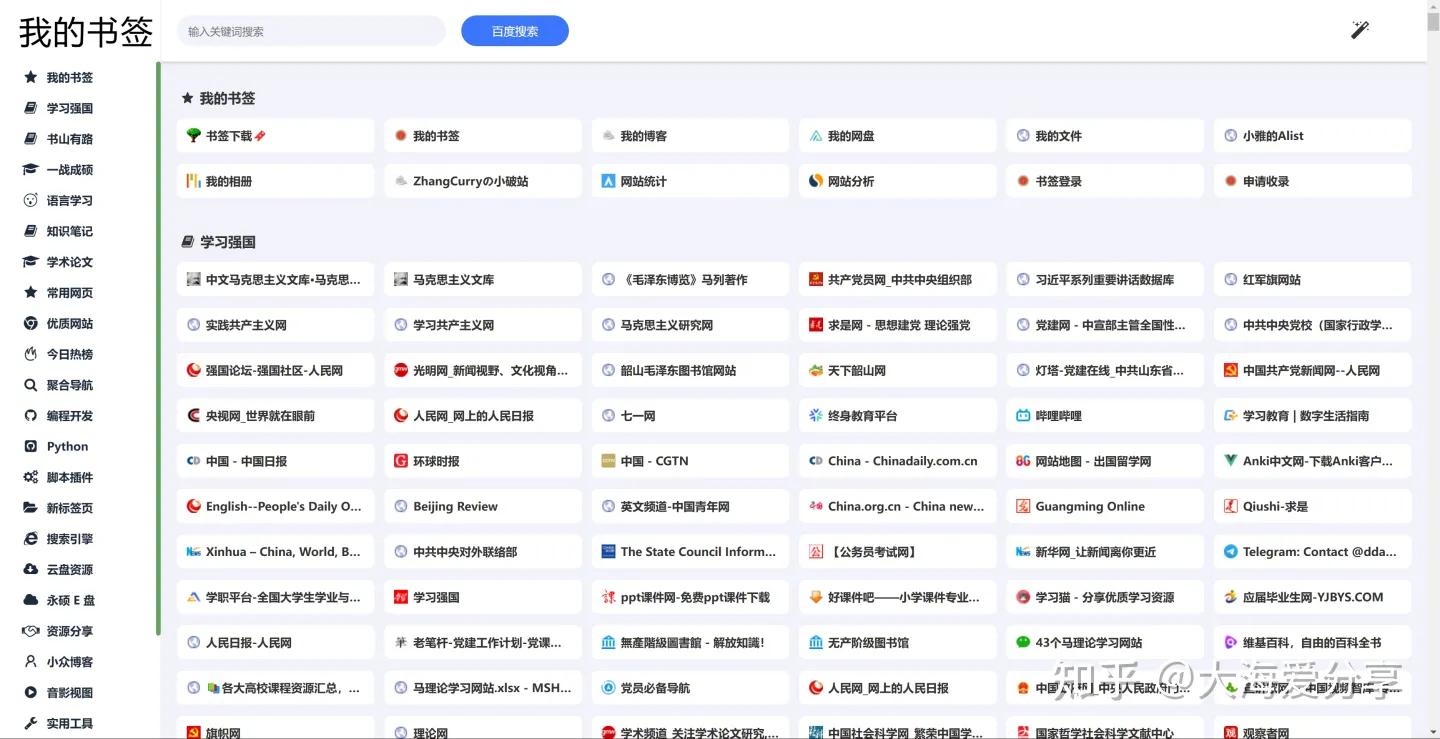Screen dimensions: 1440x739
Task: Open the 书签登录 bookmark card
Action: (x=1105, y=181)
